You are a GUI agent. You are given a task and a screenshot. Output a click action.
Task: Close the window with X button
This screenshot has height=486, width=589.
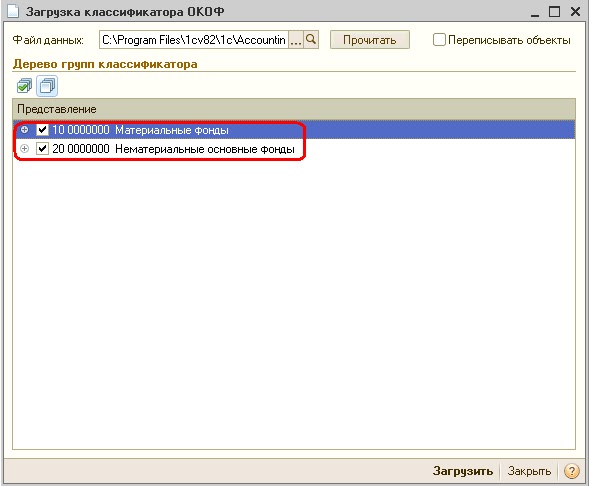click(x=575, y=11)
